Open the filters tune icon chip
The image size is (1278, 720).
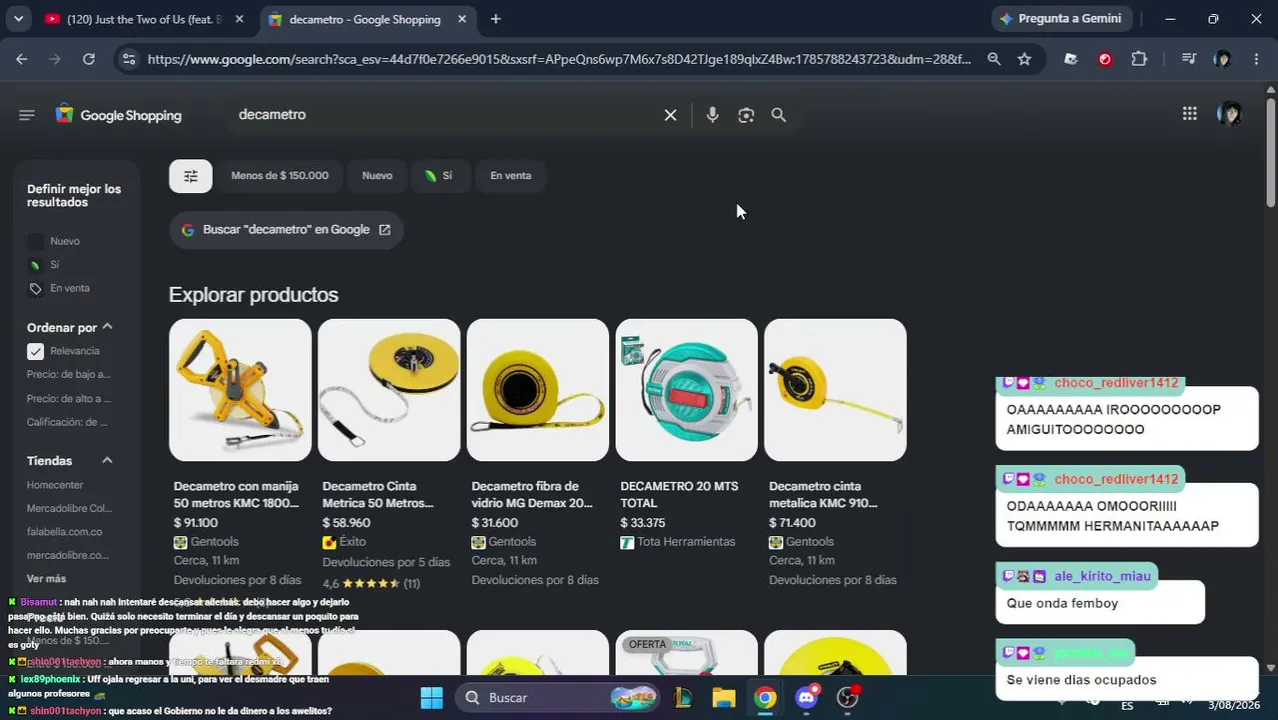click(x=191, y=176)
